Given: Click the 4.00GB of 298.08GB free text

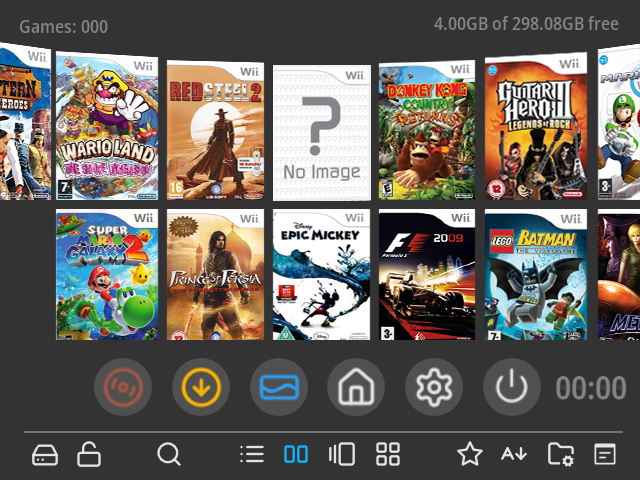Looking at the screenshot, I should point(526,24).
